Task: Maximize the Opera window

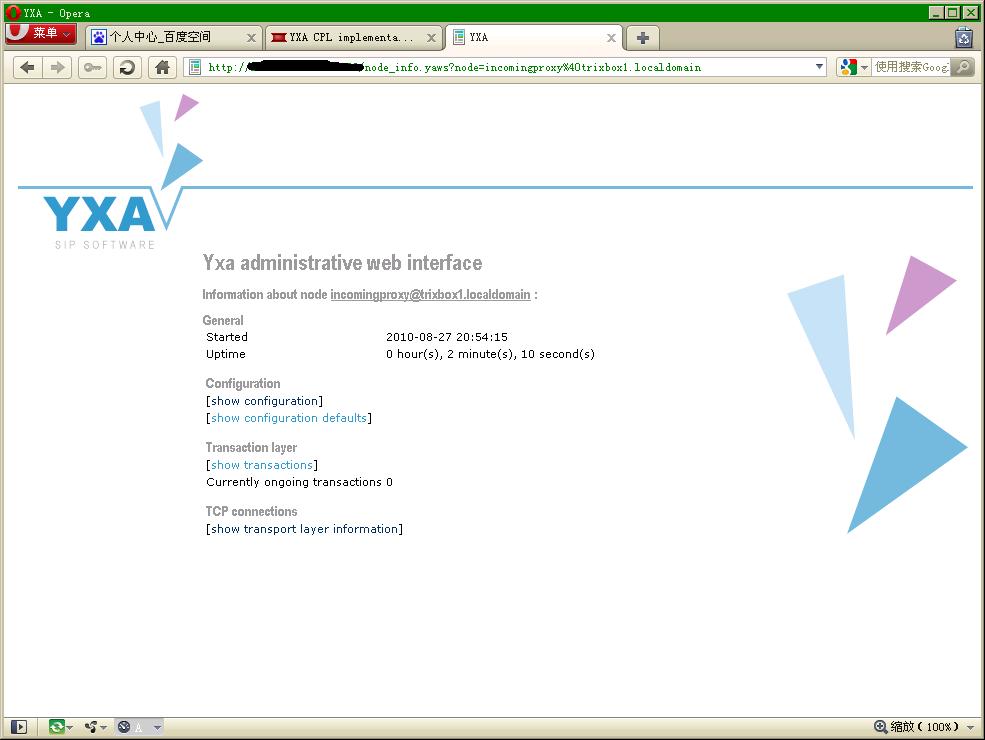Action: coord(952,12)
